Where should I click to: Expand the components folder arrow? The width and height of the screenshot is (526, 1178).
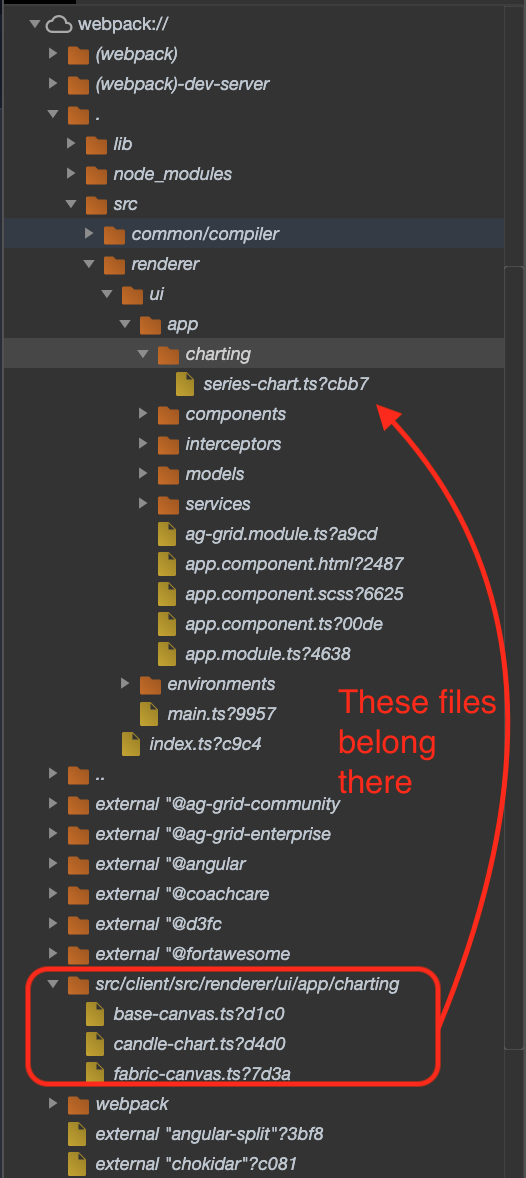(143, 414)
